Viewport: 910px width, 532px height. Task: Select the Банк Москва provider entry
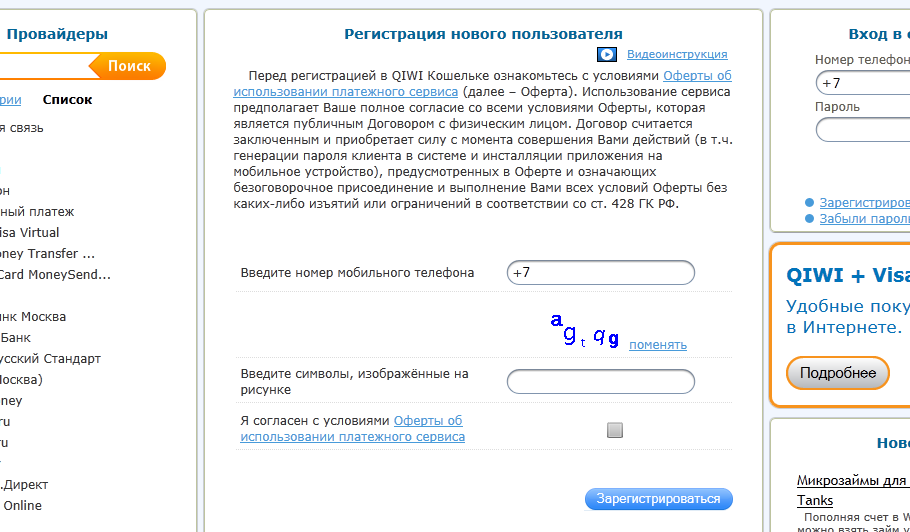click(33, 317)
